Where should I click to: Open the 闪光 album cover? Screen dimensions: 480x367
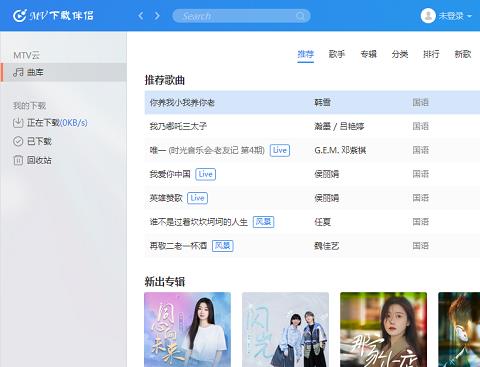[285, 330]
